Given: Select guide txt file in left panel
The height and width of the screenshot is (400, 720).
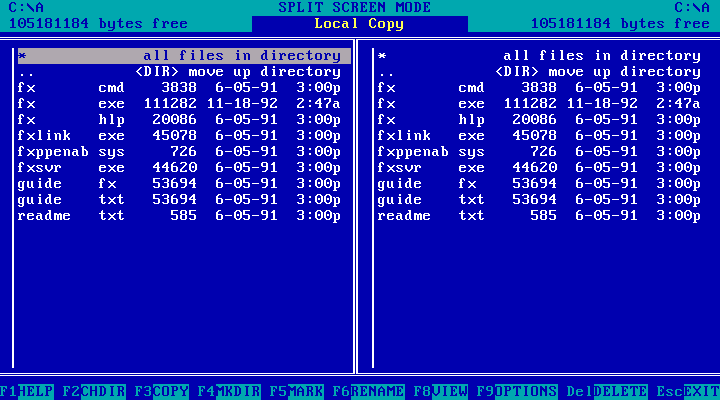Looking at the screenshot, I should [180, 200].
